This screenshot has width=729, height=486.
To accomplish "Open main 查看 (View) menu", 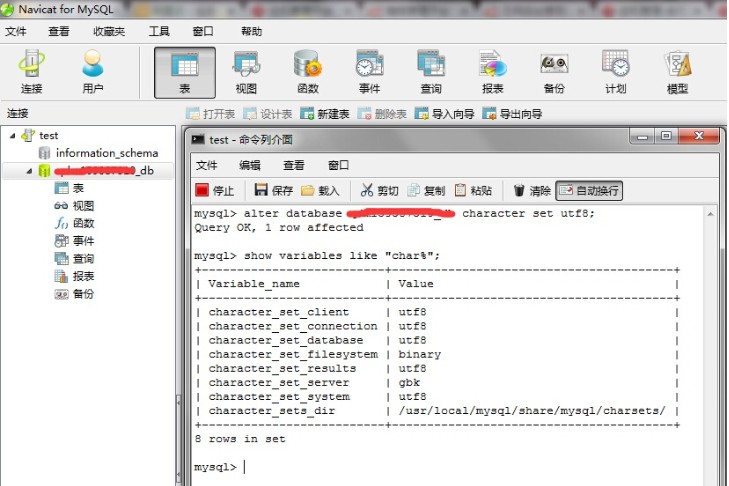I will click(59, 31).
